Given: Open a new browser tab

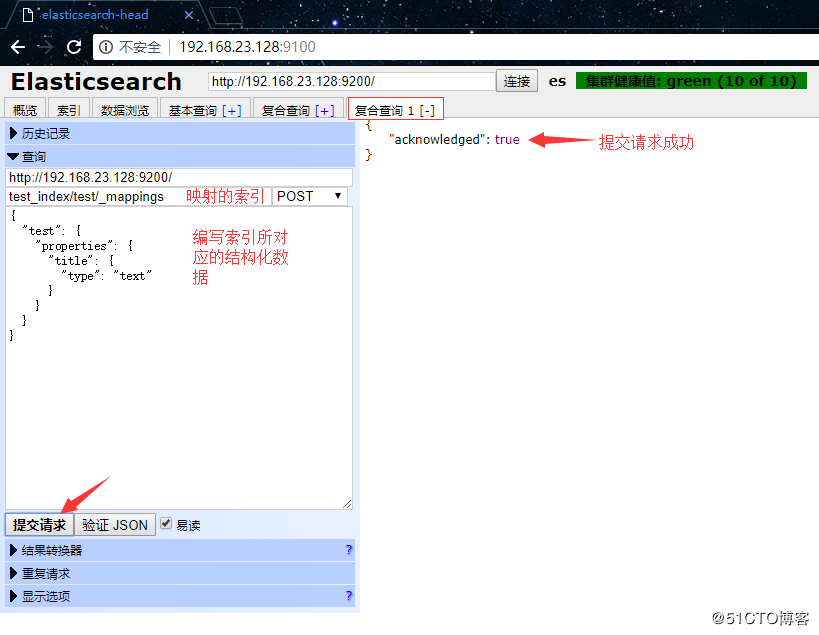Looking at the screenshot, I should click(x=226, y=17).
